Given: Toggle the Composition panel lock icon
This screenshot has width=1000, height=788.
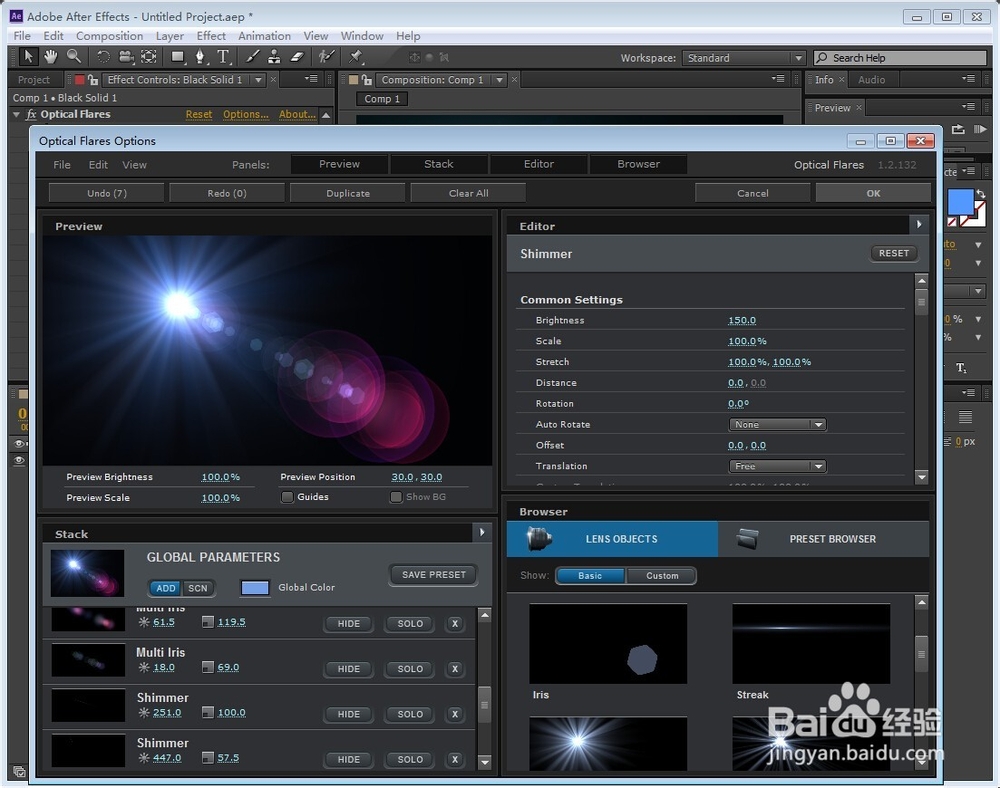Looking at the screenshot, I should (x=367, y=80).
